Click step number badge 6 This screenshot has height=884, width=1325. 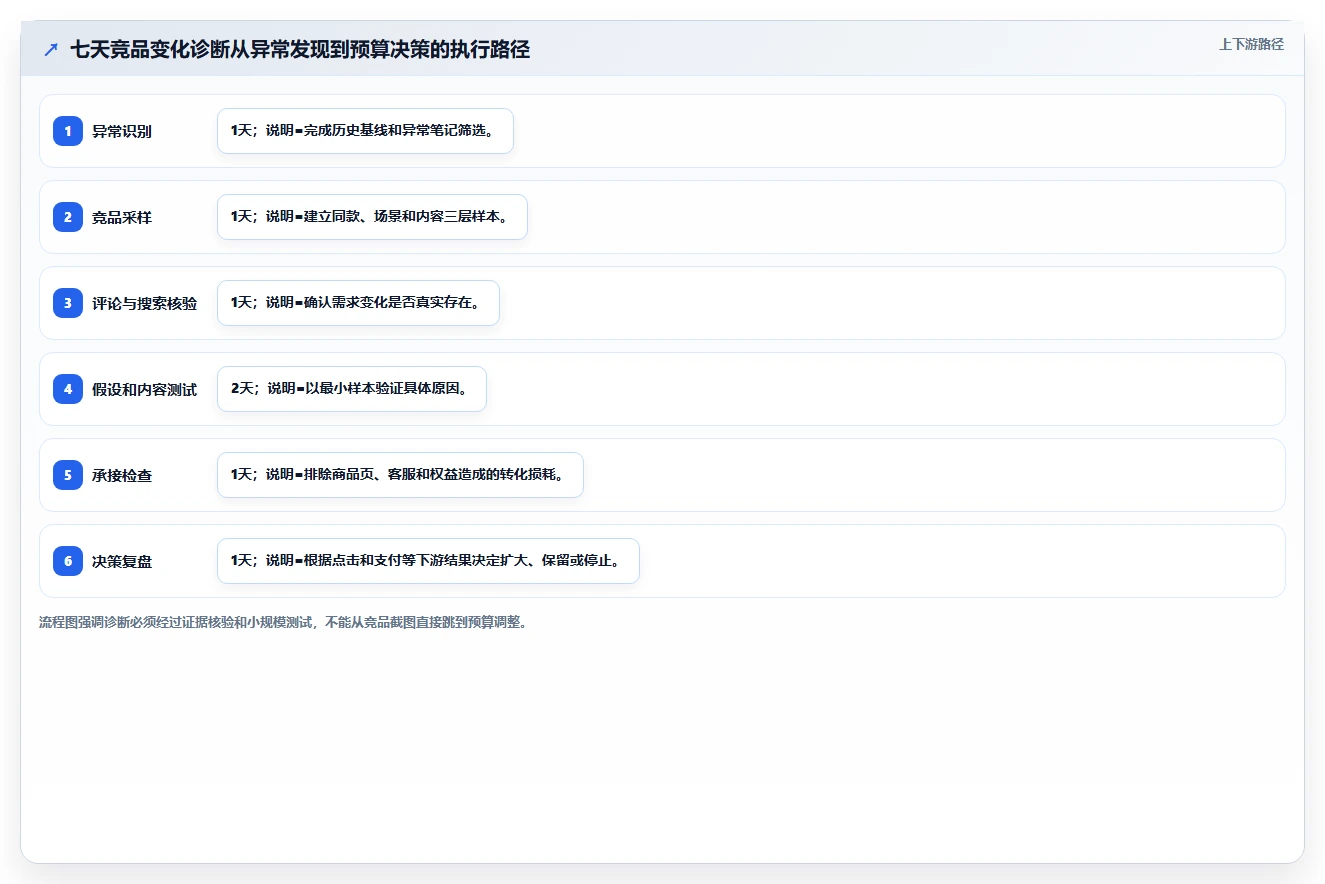[x=68, y=561]
